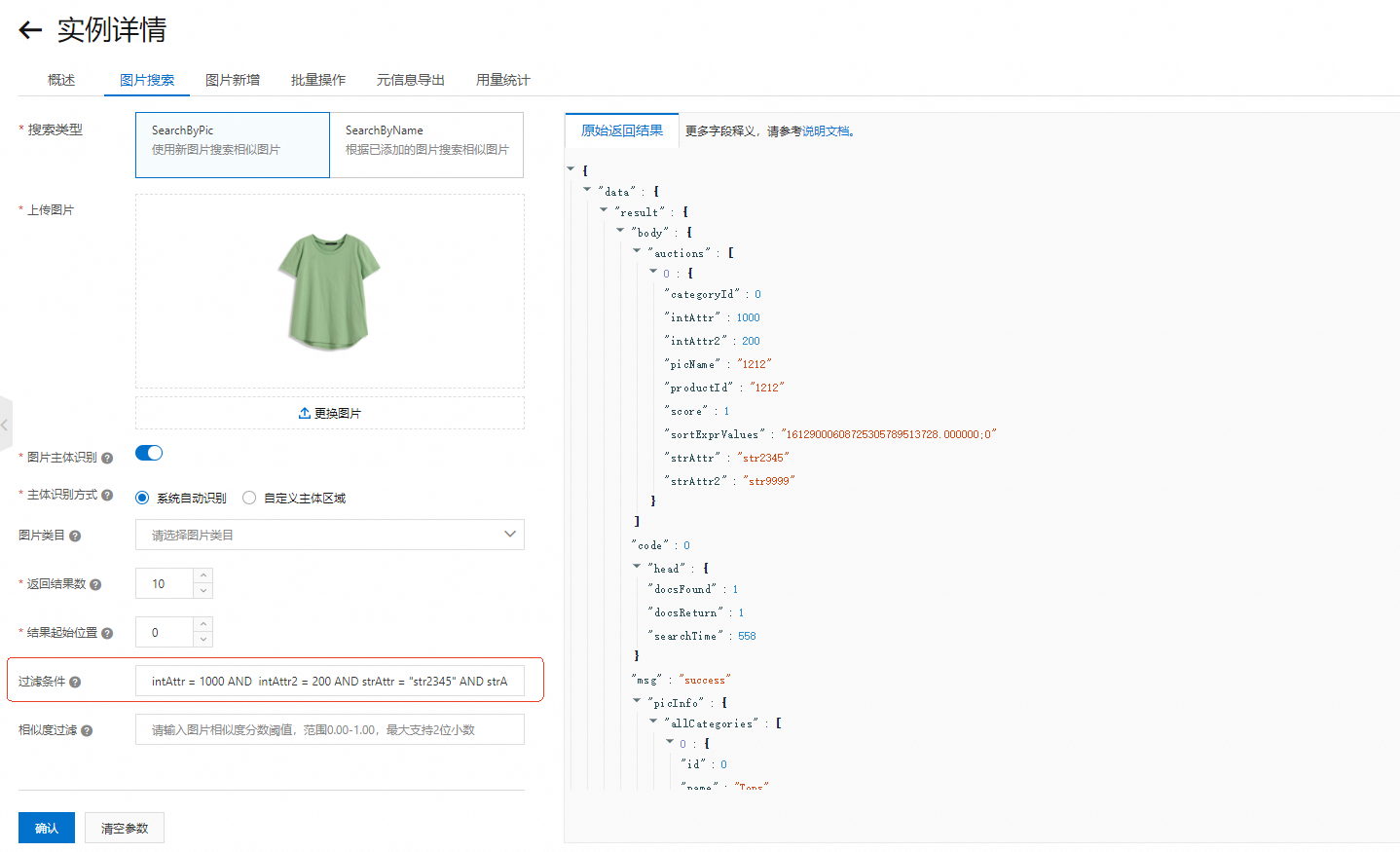Viewport: 1400px width, 852px height.
Task: Expand the collapsed left sidebar handle
Action: coord(6,426)
